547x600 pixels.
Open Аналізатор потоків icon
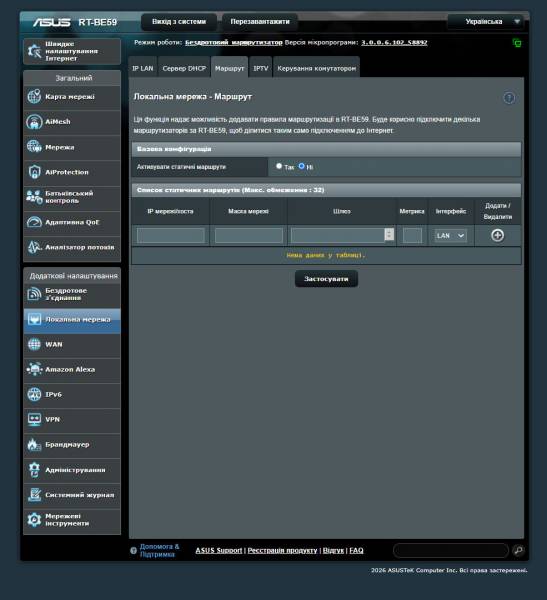[34, 247]
